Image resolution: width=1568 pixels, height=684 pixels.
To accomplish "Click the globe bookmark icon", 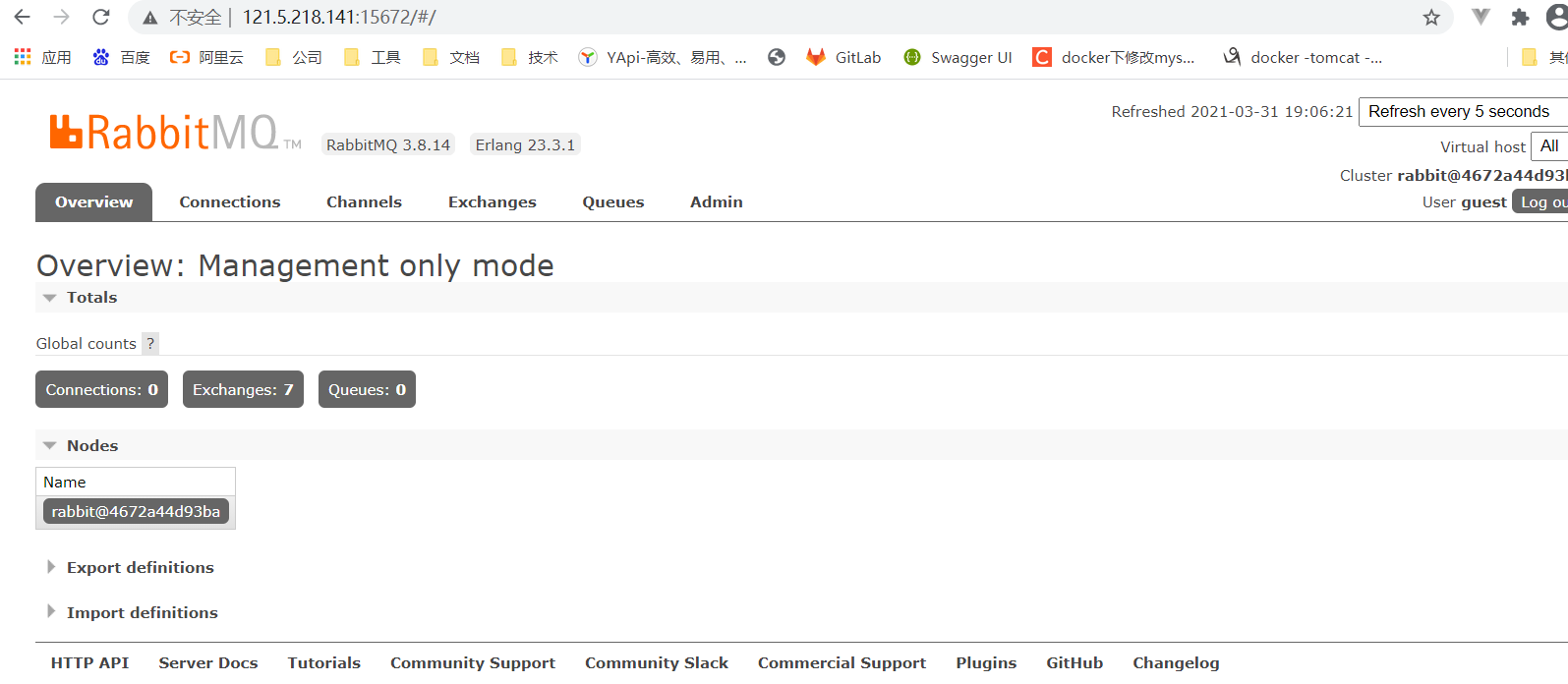I will pos(777,57).
